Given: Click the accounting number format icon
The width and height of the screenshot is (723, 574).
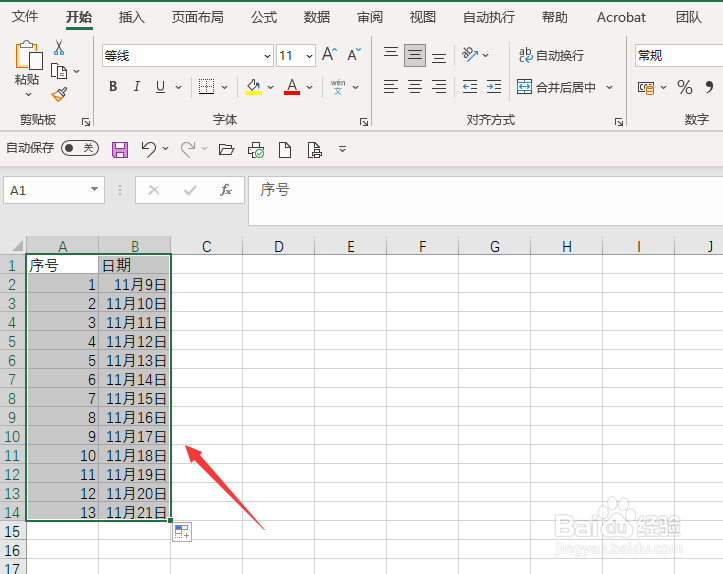Looking at the screenshot, I should [646, 88].
